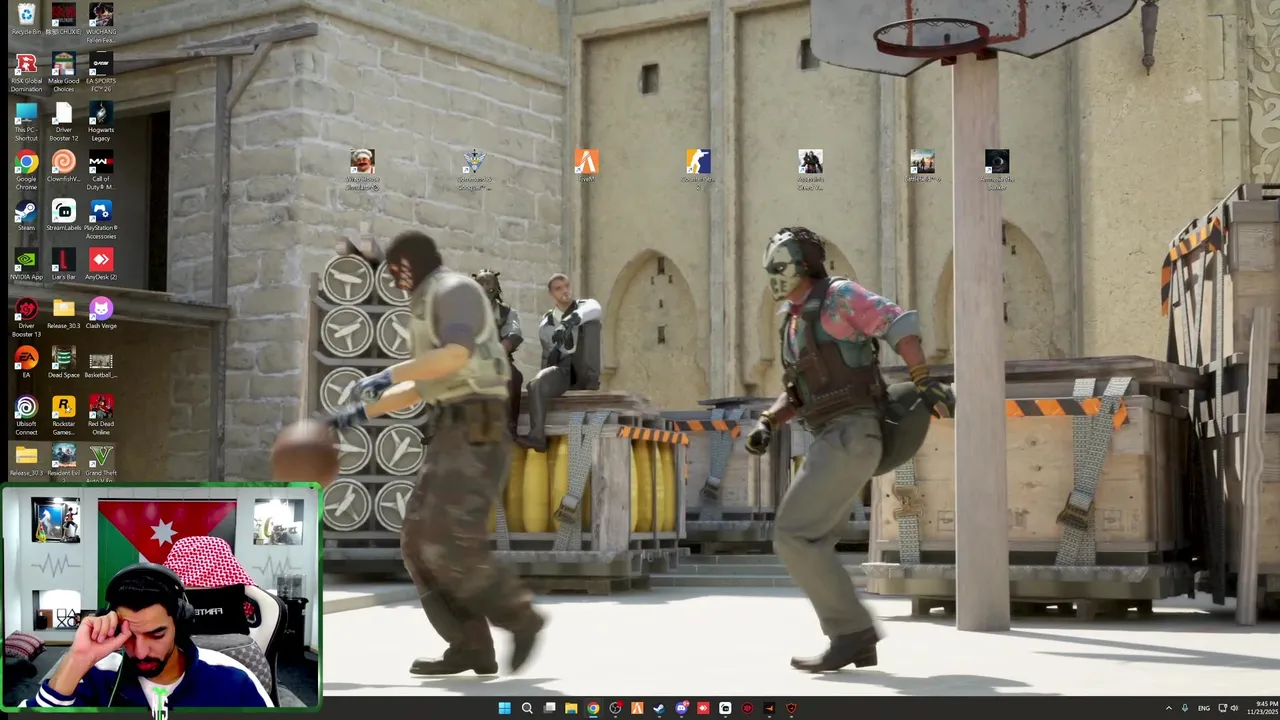The width and height of the screenshot is (1280, 720).
Task: Launch ClownfishVoice desktop shortcut
Action: [63, 167]
